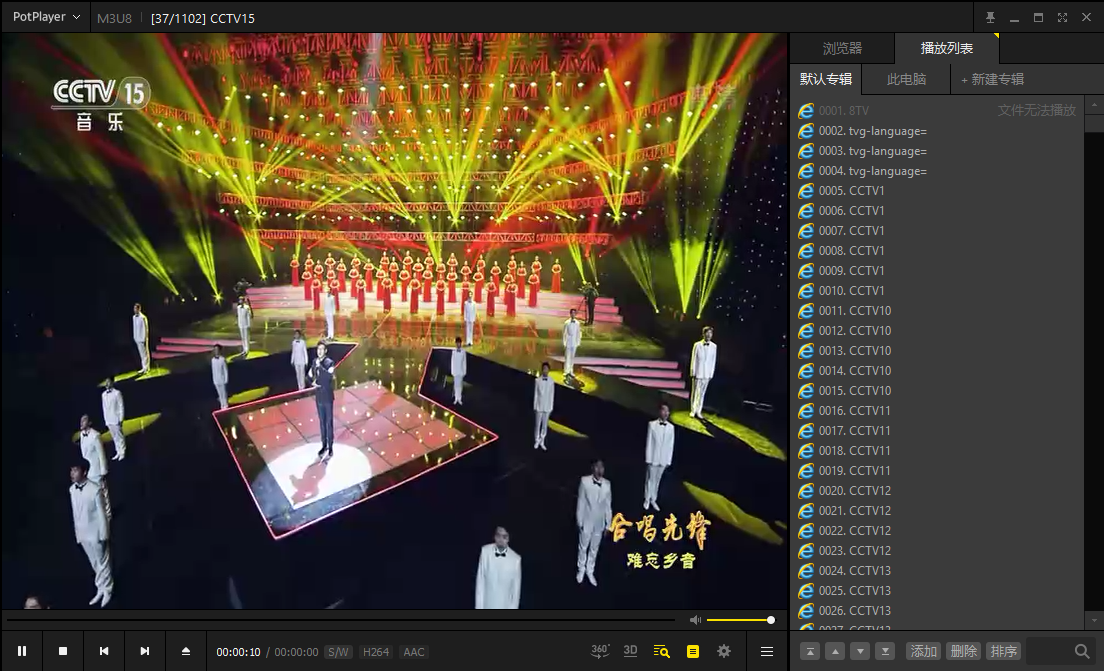
Task: Open the 3D video settings
Action: coord(630,651)
